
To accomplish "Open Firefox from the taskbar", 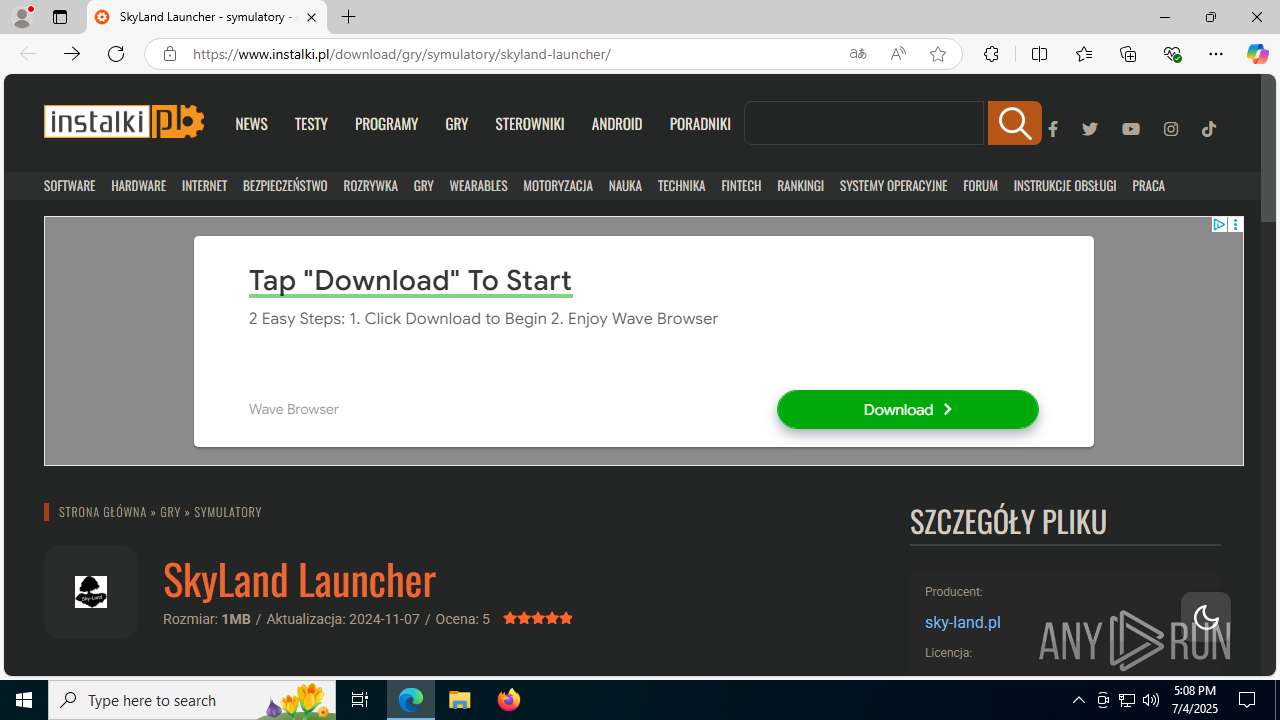I will tap(509, 700).
